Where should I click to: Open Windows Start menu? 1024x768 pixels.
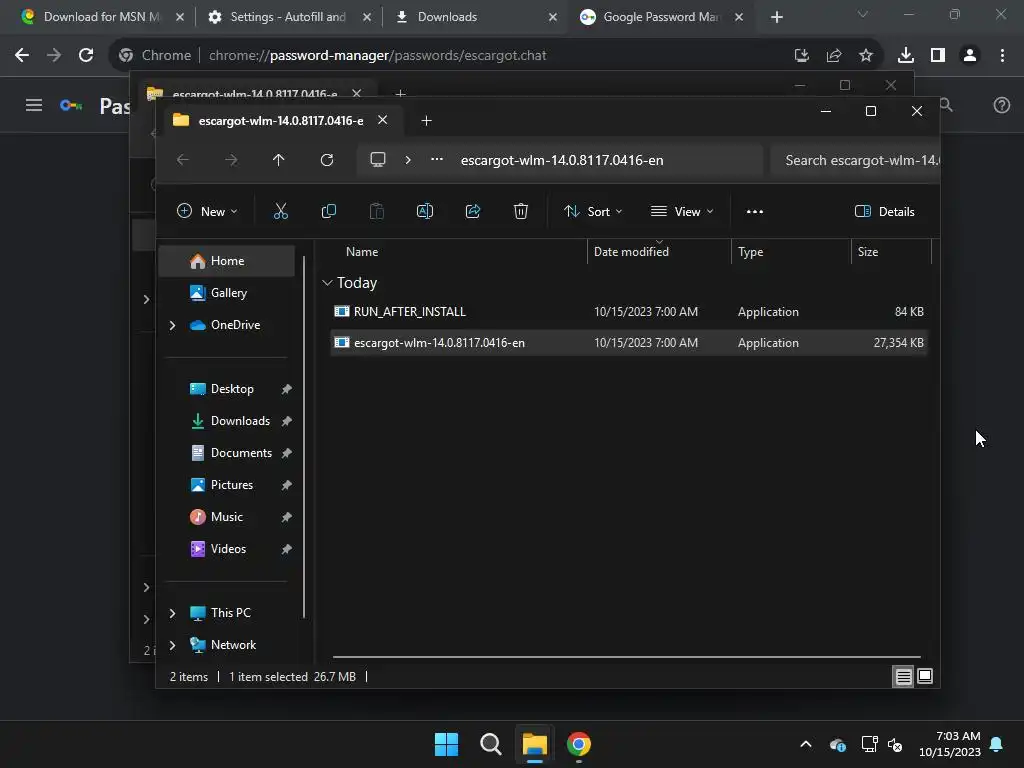447,744
